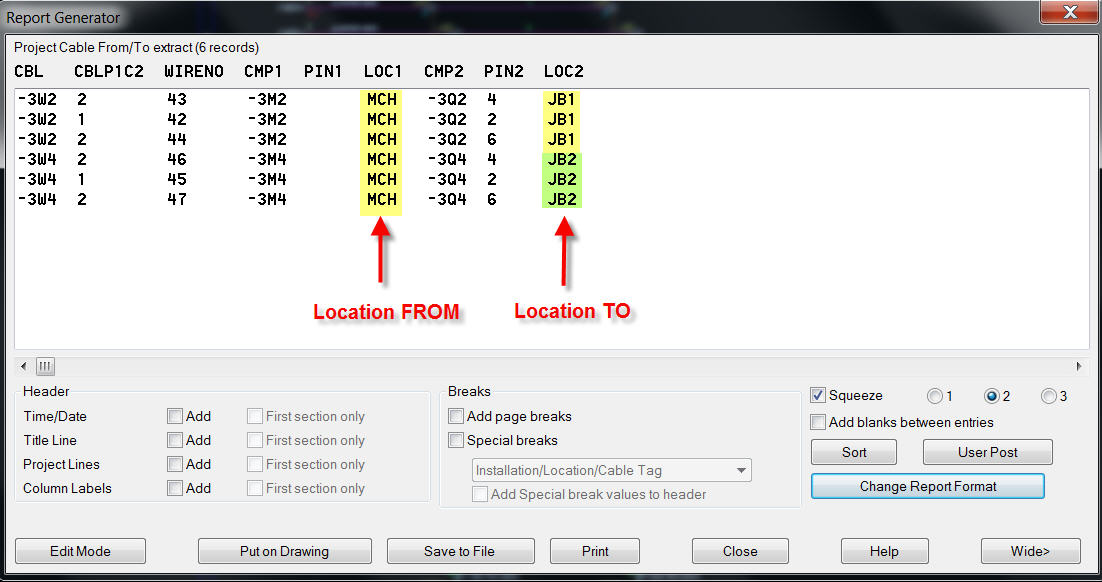The width and height of the screenshot is (1102, 582).
Task: Uncheck the Squeeze checkbox
Action: tap(818, 395)
